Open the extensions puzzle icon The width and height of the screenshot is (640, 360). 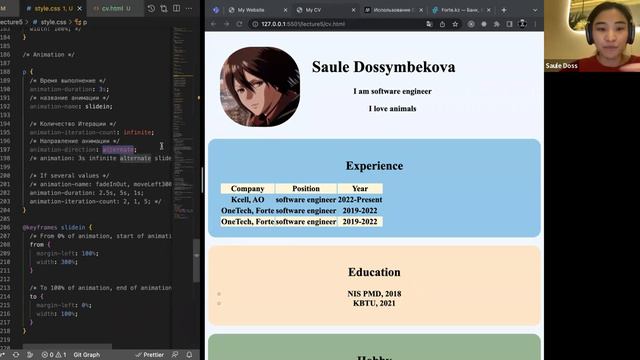tap(497, 24)
